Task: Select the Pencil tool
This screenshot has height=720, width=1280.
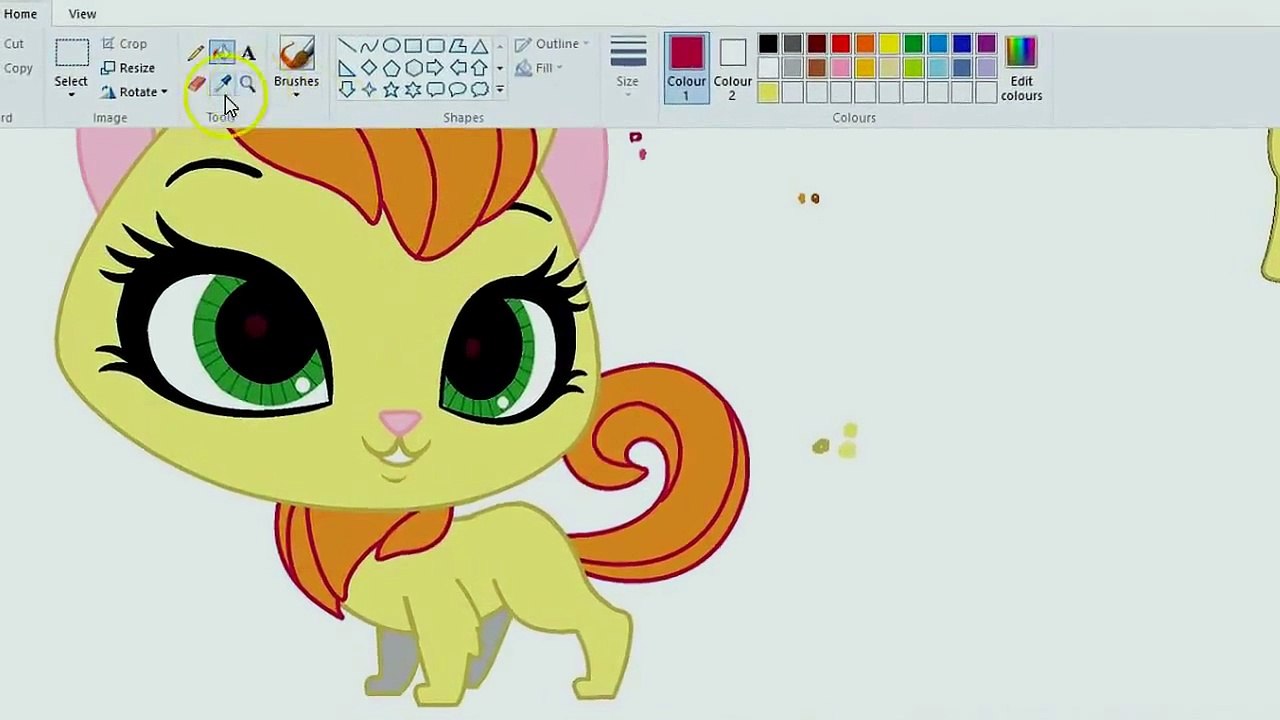Action: 196,52
